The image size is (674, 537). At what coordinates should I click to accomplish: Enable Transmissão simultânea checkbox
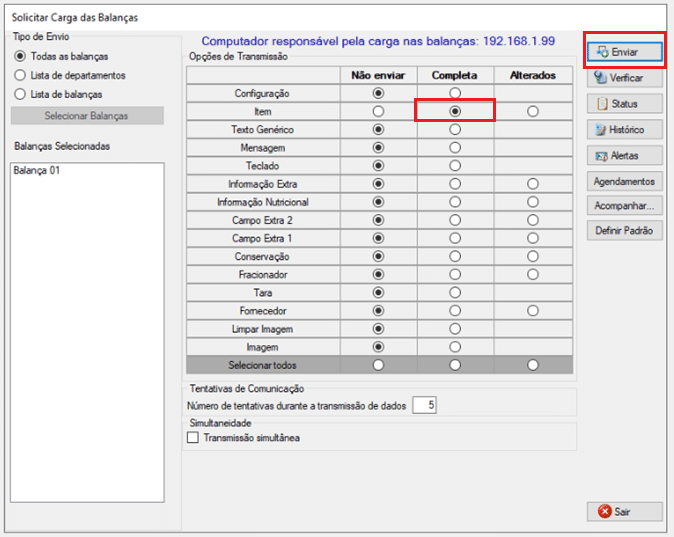194,437
